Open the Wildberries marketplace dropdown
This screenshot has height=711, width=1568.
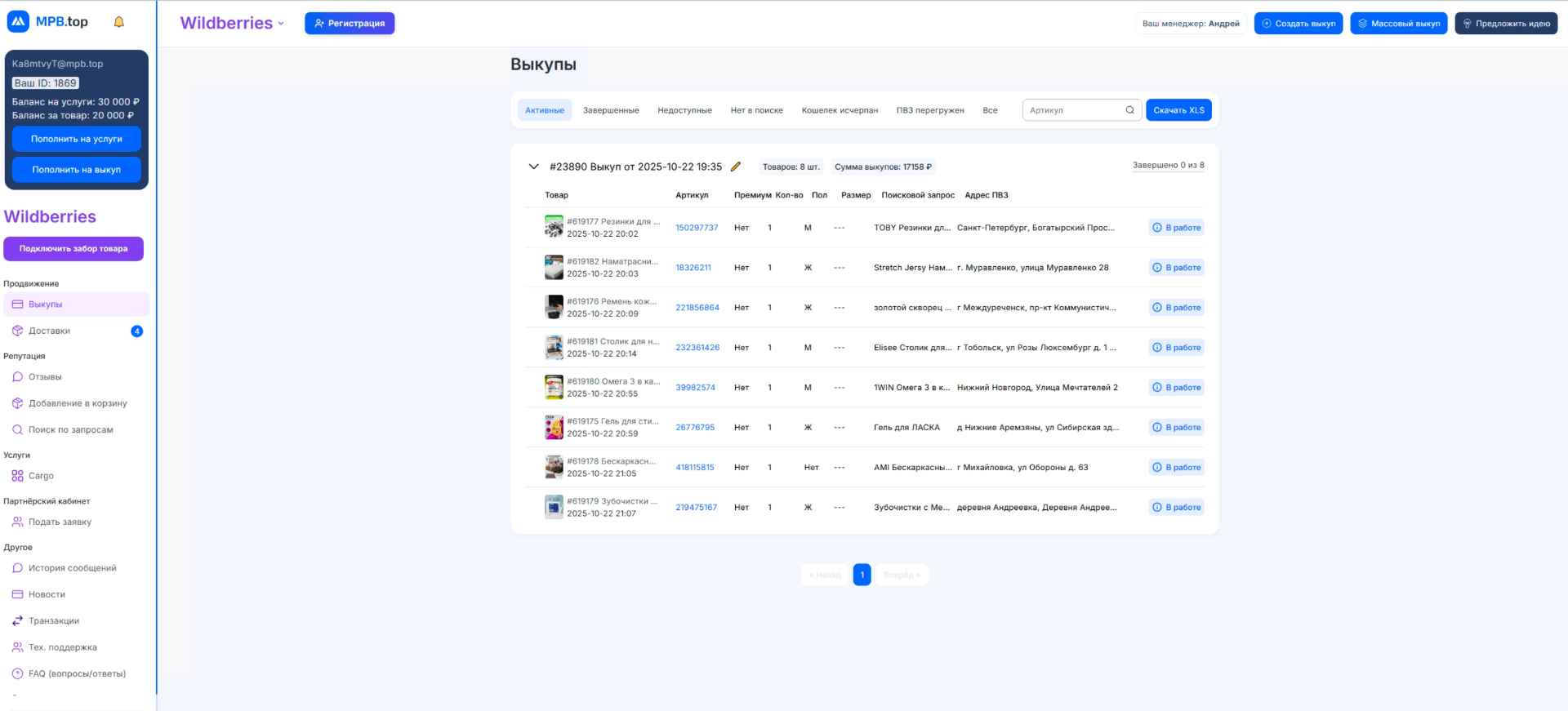(x=233, y=23)
